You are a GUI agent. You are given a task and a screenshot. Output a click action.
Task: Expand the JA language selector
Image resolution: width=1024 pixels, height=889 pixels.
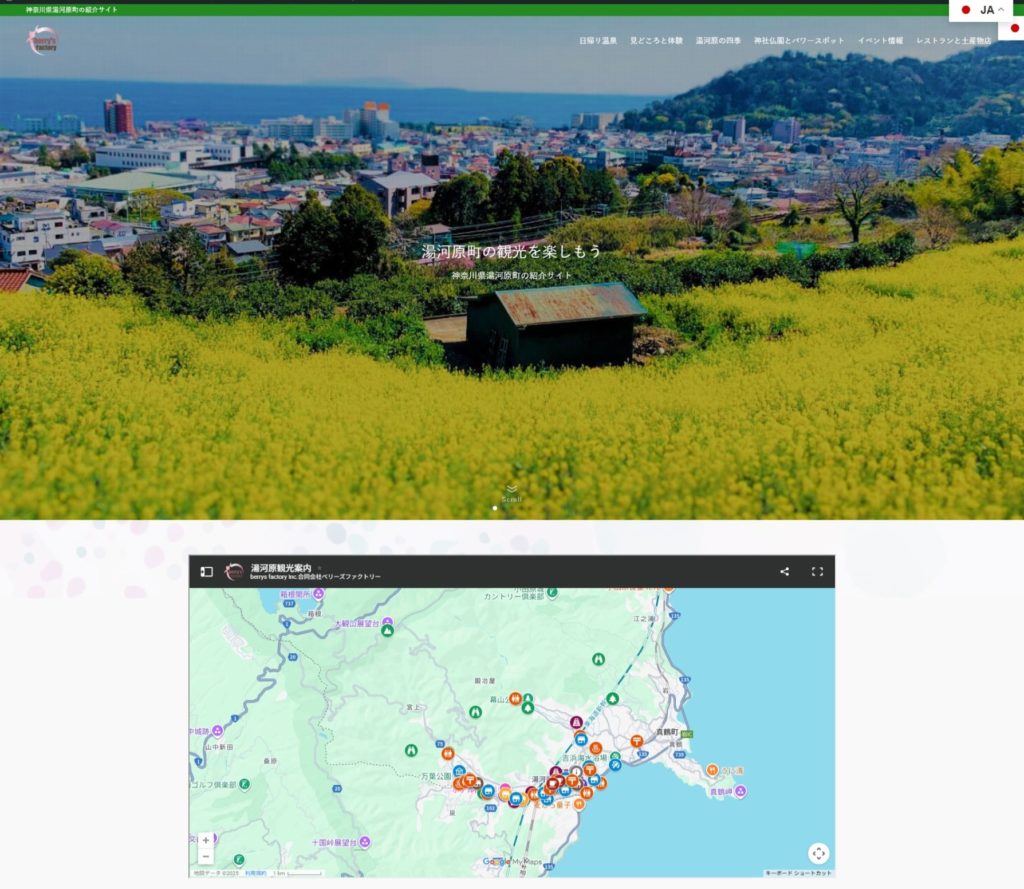click(985, 10)
